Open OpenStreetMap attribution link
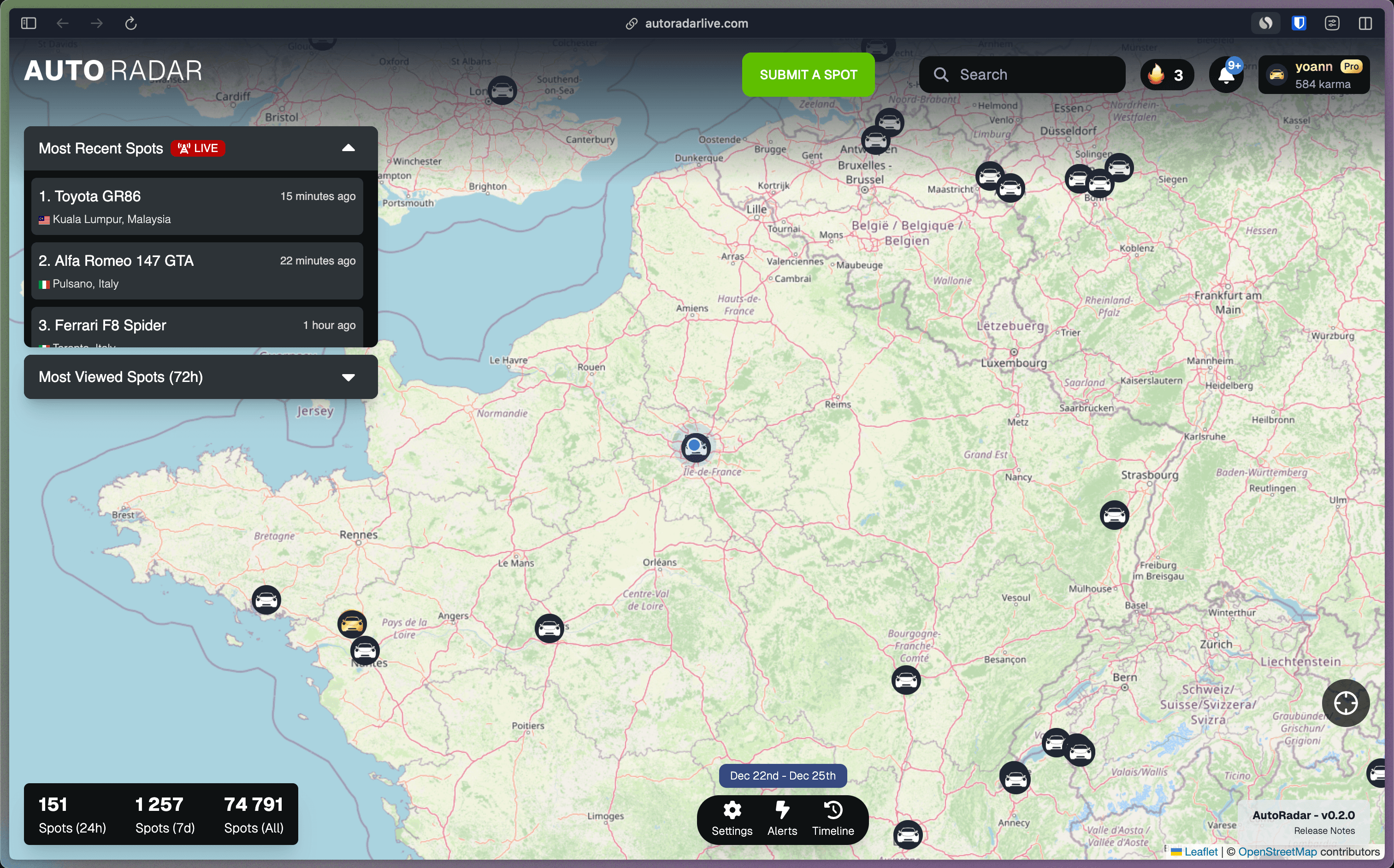This screenshot has width=1394, height=868. (x=1277, y=852)
